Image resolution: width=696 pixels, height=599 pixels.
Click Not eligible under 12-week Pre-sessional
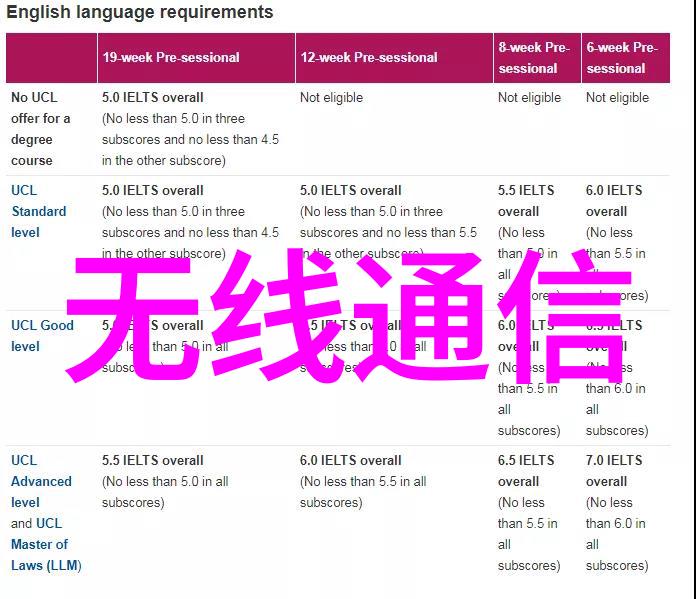[x=331, y=98]
